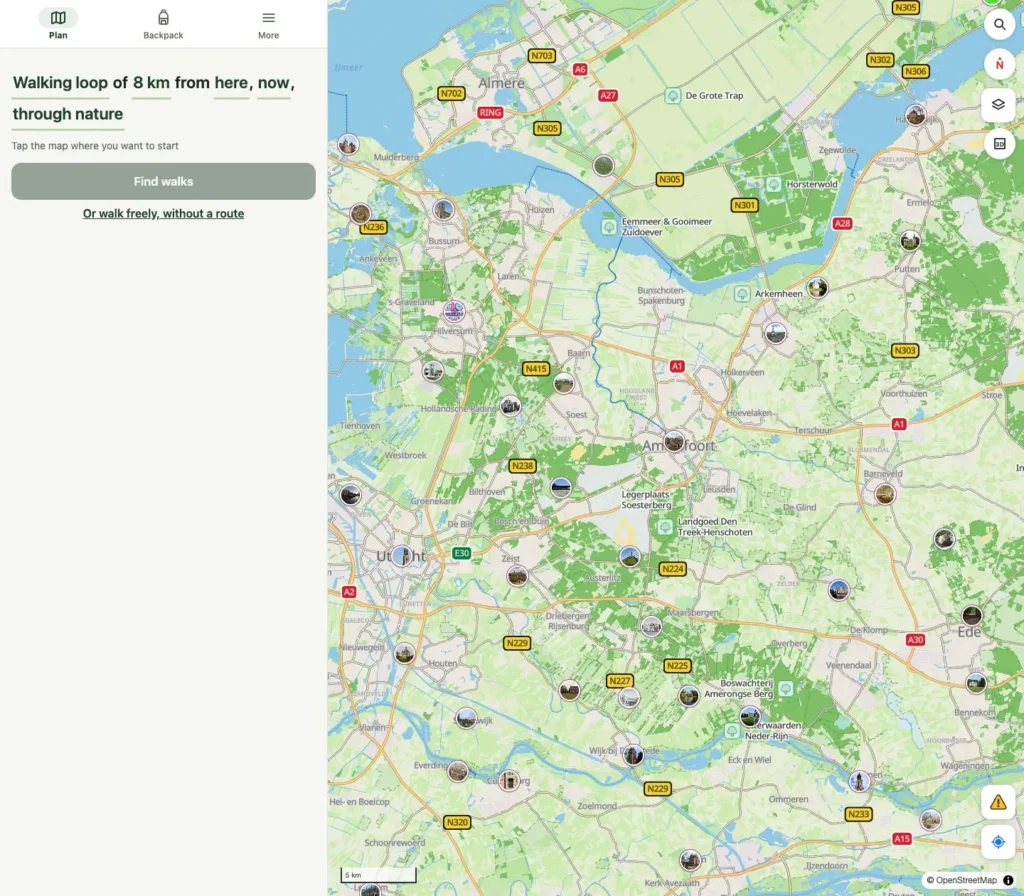This screenshot has height=896, width=1024.
Task: Change the '8 km' distance option
Action: coord(152,83)
